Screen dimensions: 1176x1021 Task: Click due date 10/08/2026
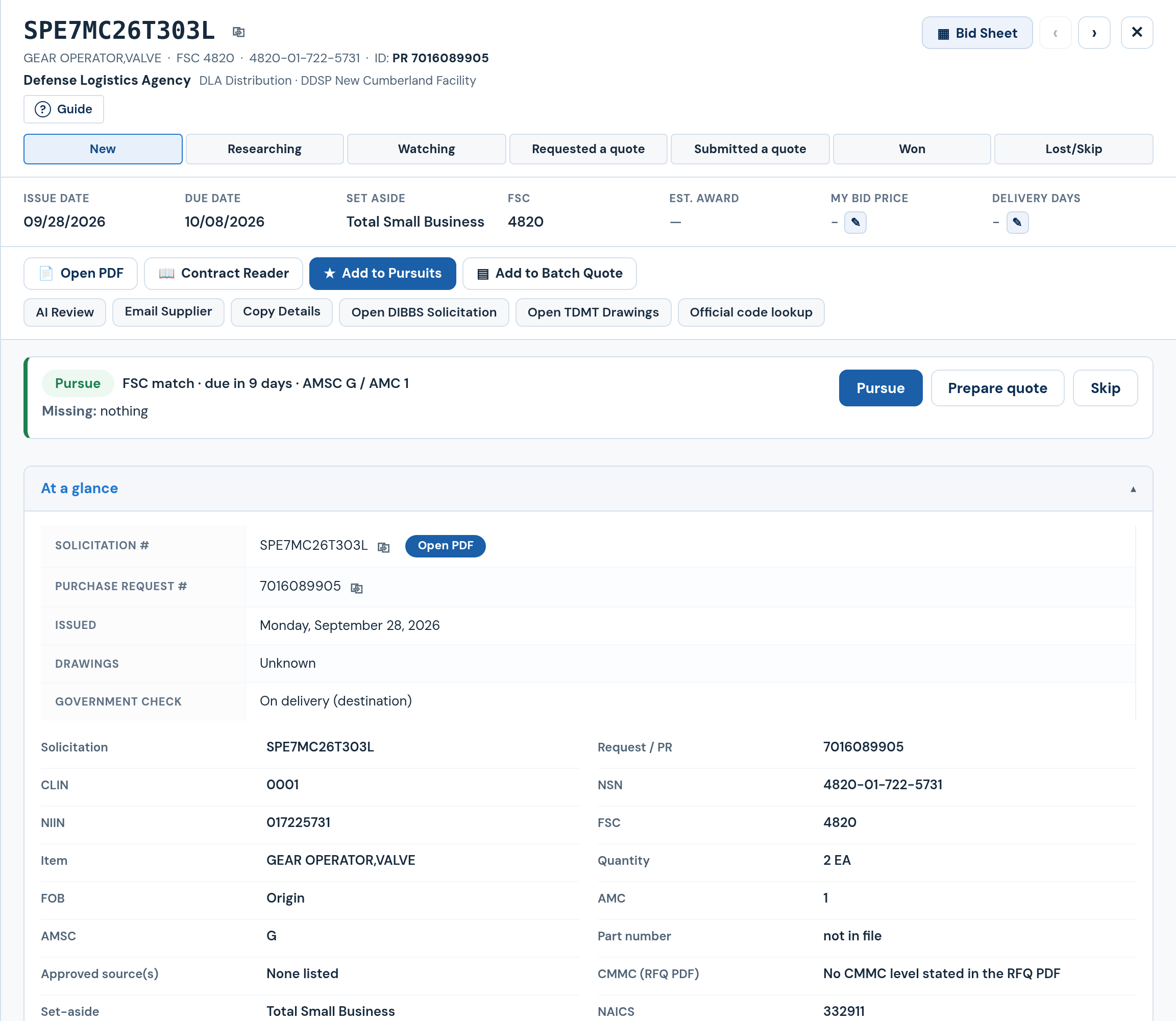(225, 222)
